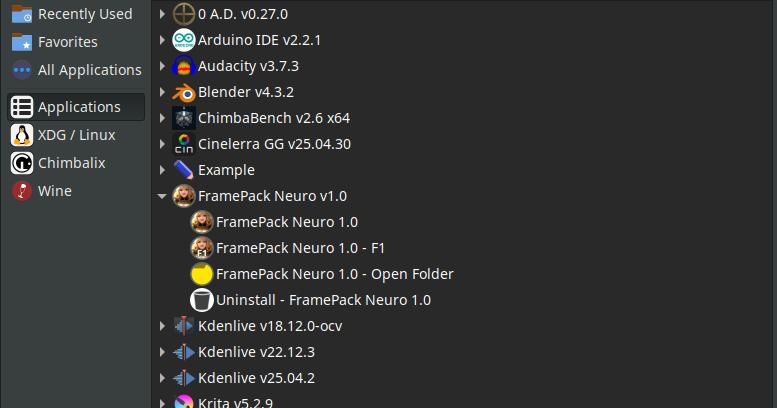Select the Audacity v3.7.3 label
Screen dimensions: 777x408
248,66
